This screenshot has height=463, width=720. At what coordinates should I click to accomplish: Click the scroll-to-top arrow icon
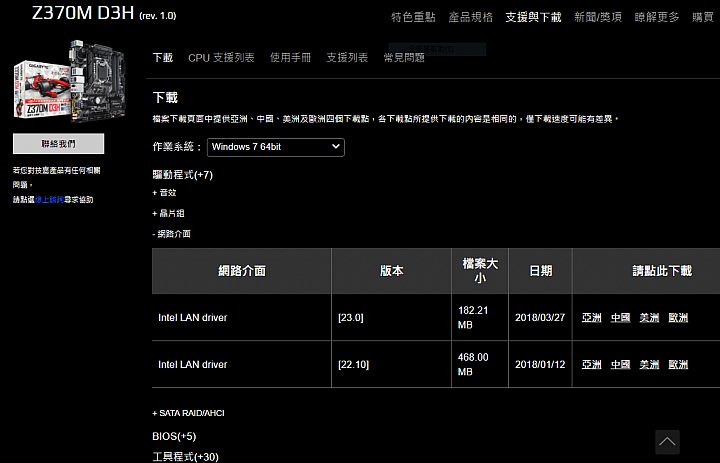coord(667,442)
